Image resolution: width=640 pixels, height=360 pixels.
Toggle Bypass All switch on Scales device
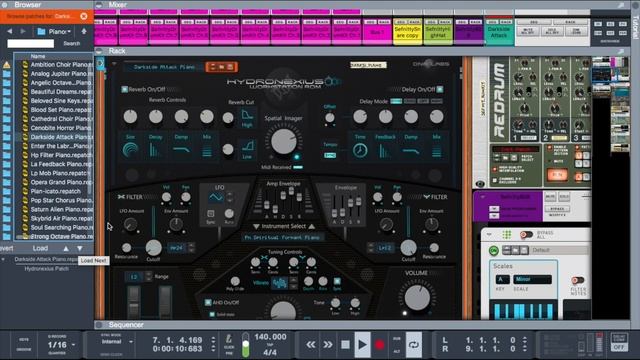coord(526,235)
